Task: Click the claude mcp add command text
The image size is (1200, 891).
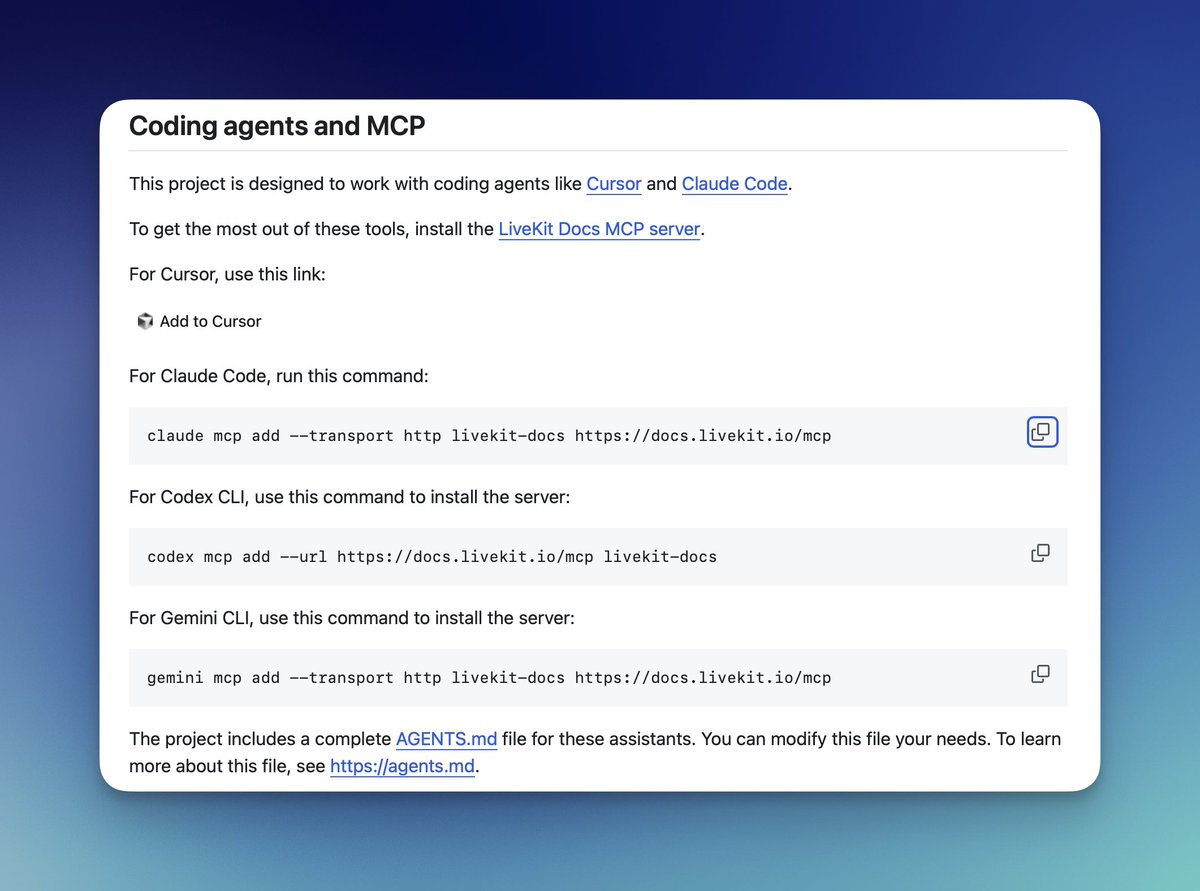Action: point(489,436)
